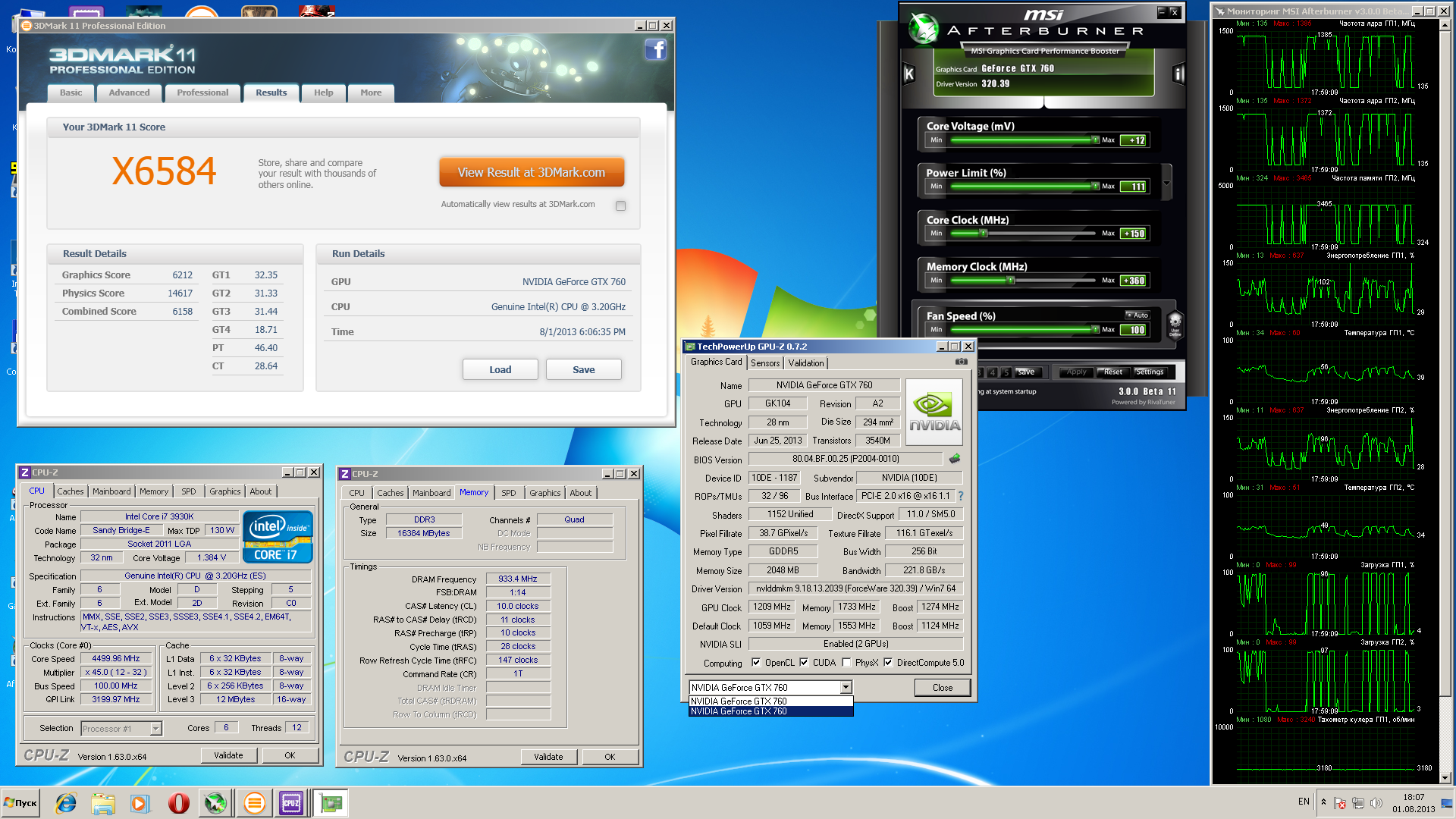Viewport: 1456px width, 819px height.
Task: Switch to 3DMark 11 taskbar button
Action: point(255,803)
